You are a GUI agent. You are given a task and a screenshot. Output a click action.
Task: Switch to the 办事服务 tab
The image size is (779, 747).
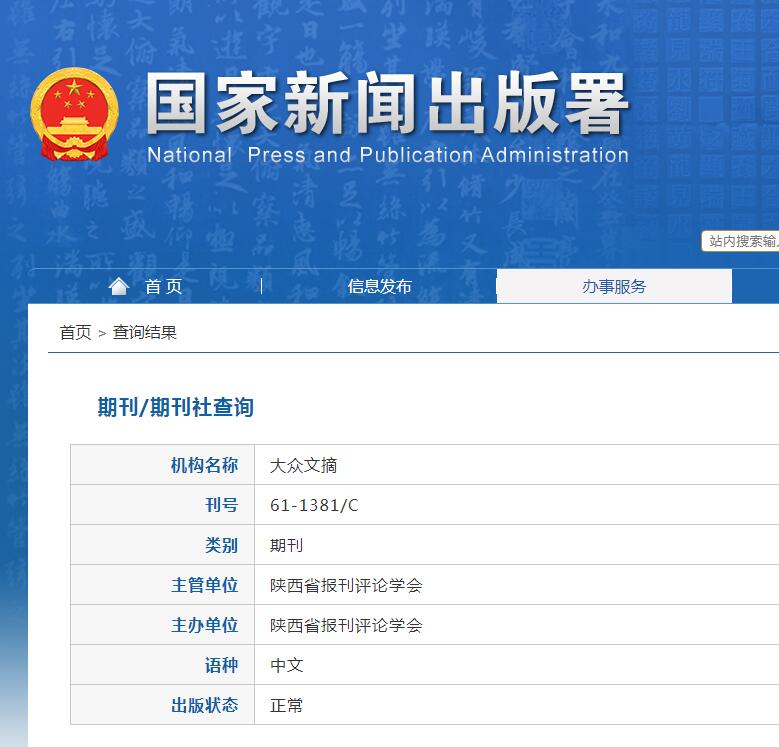click(x=614, y=287)
